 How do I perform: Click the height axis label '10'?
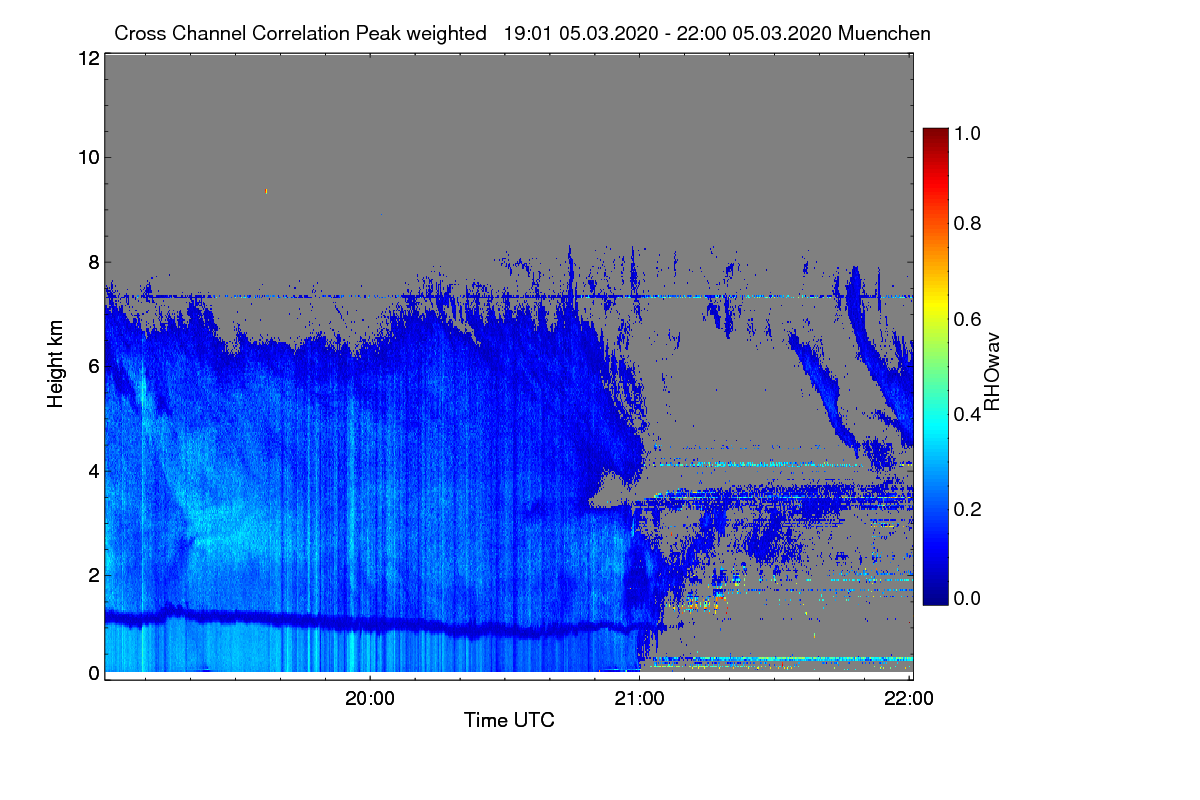pyautogui.click(x=88, y=157)
